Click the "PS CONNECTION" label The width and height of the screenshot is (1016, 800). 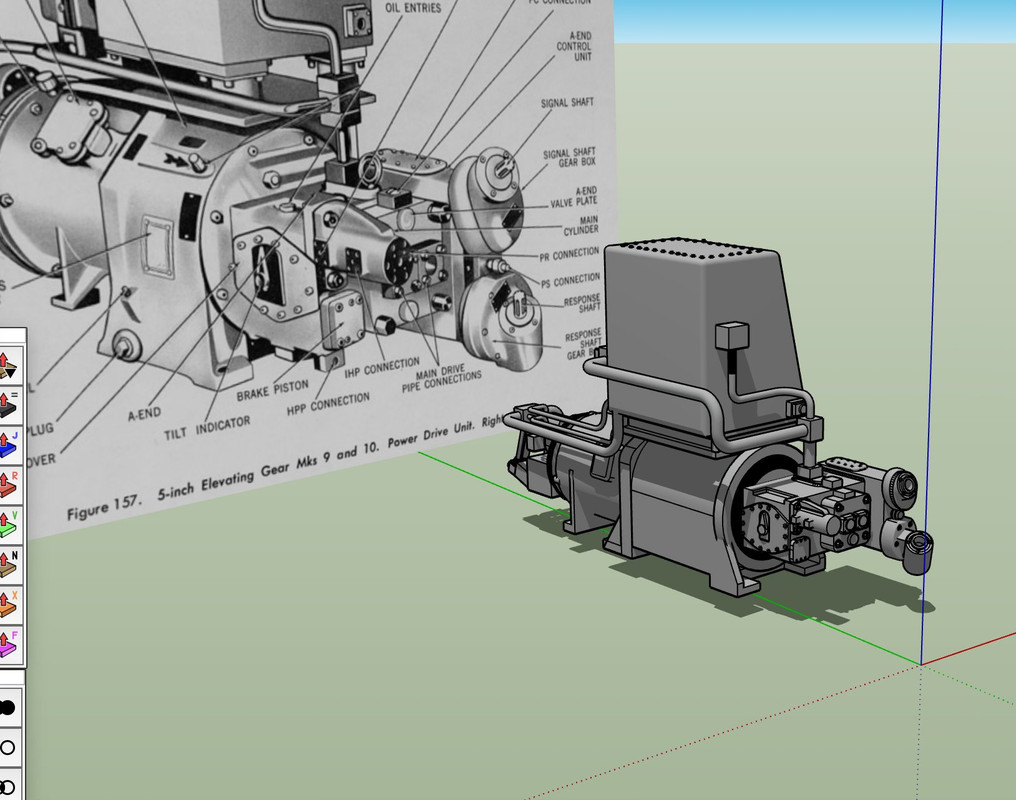tap(571, 280)
